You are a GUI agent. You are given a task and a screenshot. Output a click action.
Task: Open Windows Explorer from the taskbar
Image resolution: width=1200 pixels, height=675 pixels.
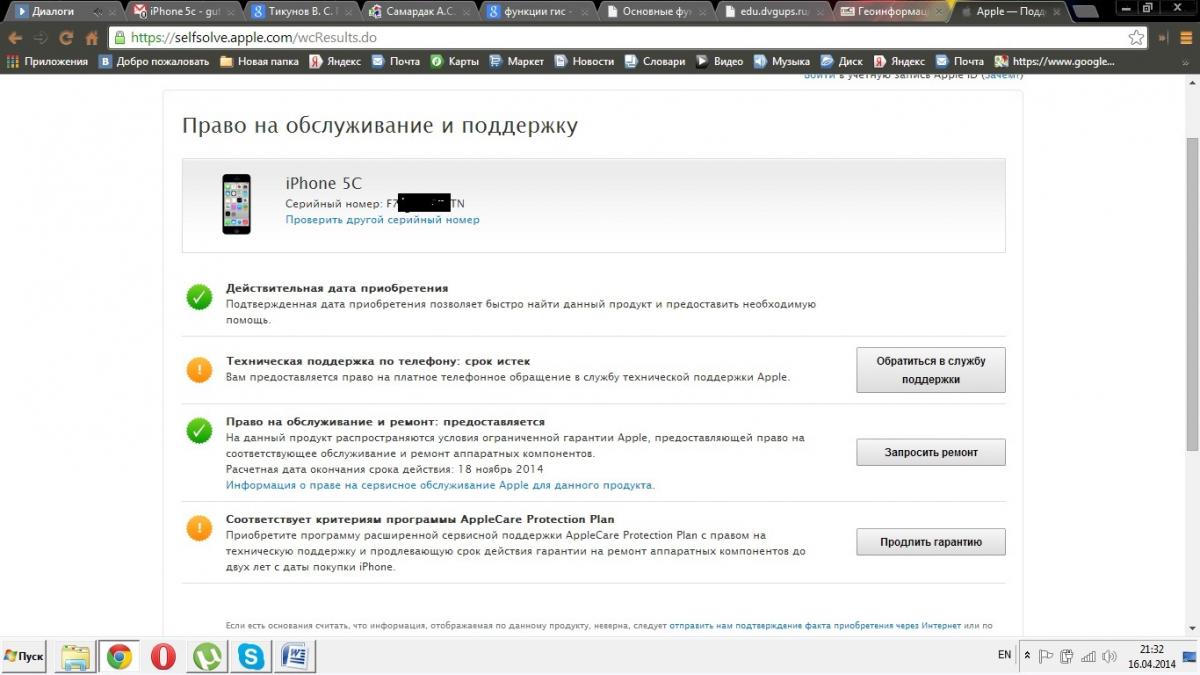pos(76,657)
